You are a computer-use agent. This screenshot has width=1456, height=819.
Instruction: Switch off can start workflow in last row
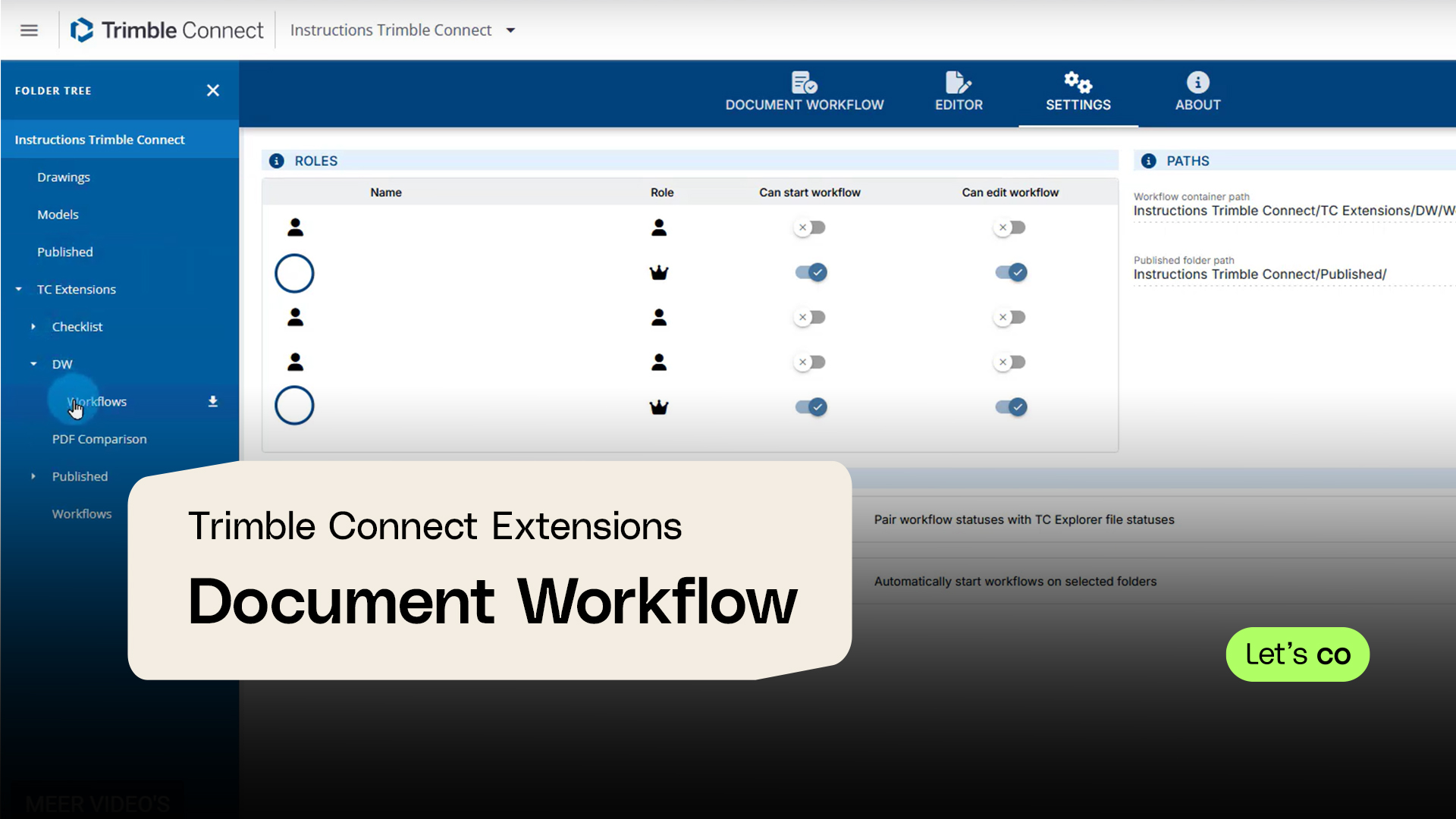pyautogui.click(x=811, y=407)
